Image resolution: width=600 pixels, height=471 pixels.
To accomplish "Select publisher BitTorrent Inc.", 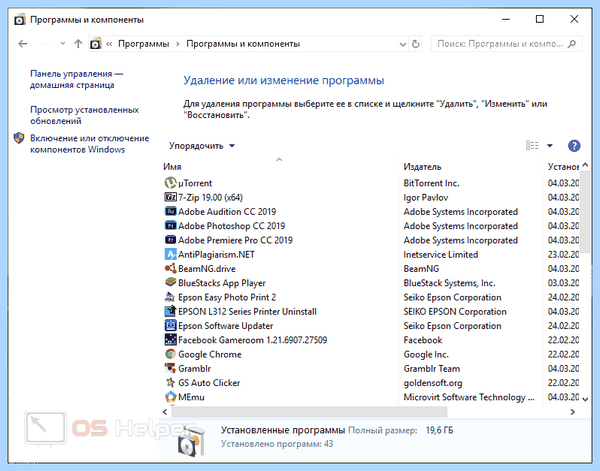I will coord(431,183).
